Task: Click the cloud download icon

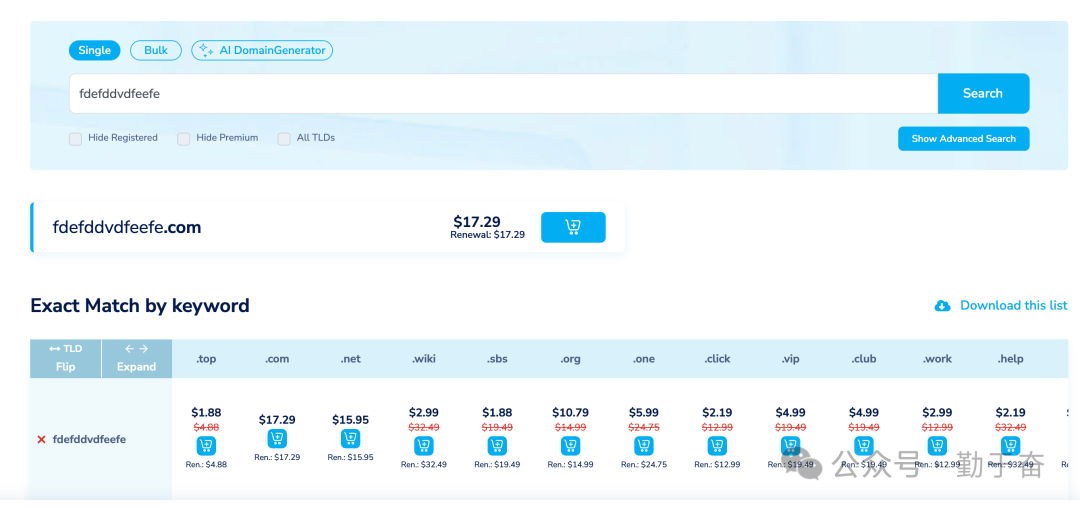Action: [942, 306]
